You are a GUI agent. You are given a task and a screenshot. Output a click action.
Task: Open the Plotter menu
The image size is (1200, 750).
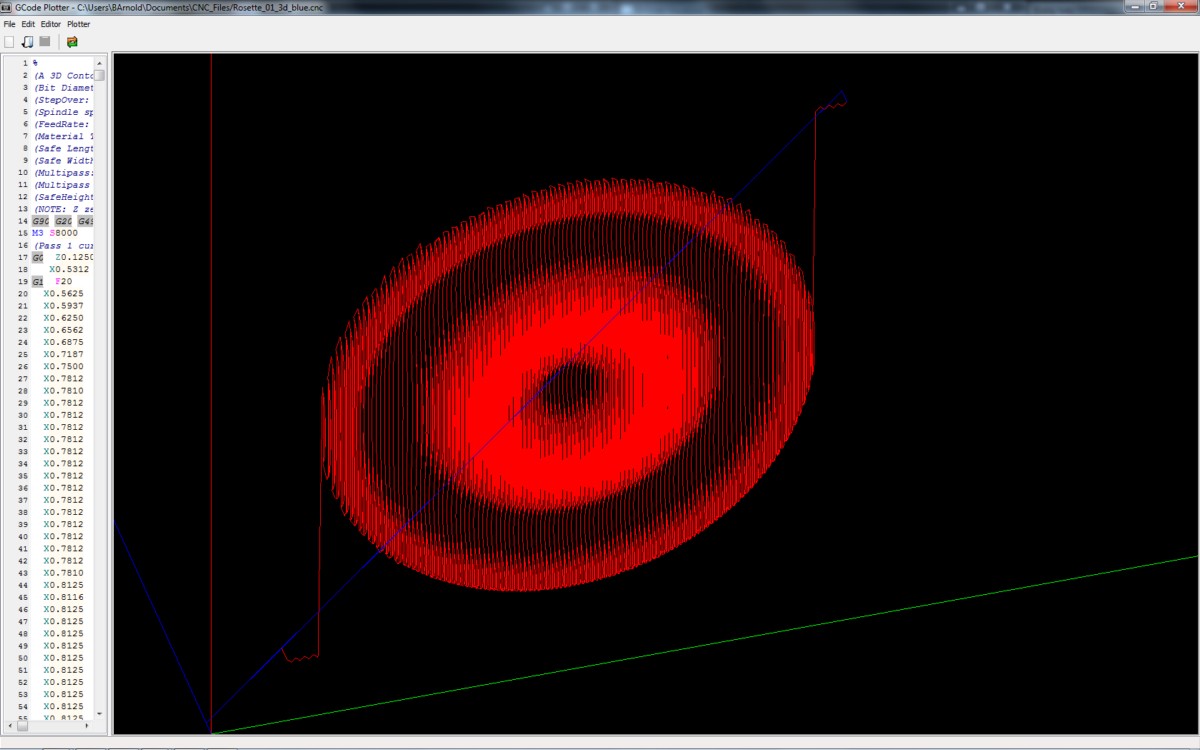coord(78,24)
